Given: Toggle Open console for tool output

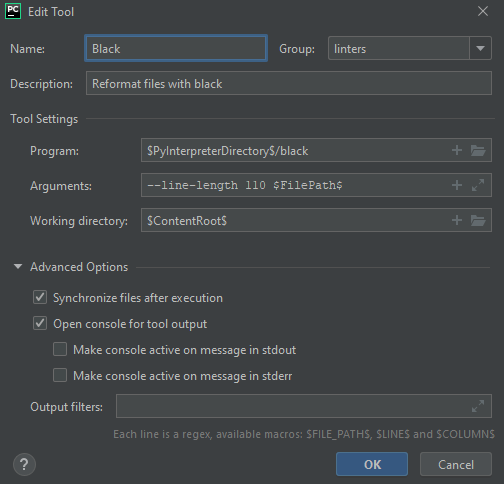Looking at the screenshot, I should pyautogui.click(x=40, y=323).
